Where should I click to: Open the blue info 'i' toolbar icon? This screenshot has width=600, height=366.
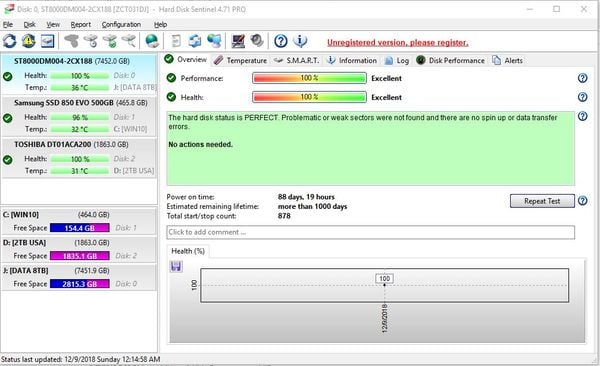click(x=300, y=41)
